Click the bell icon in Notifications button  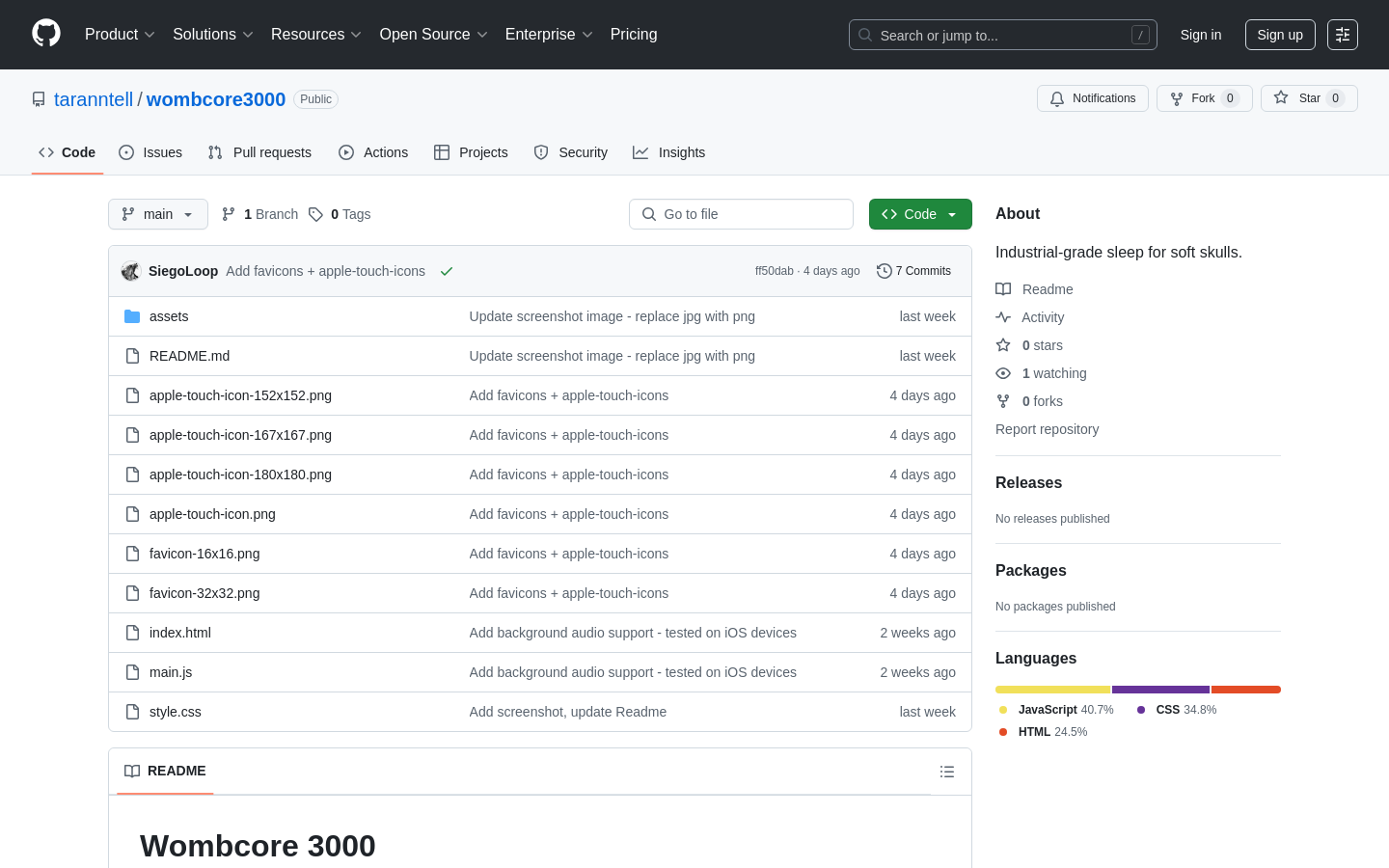[x=1057, y=98]
